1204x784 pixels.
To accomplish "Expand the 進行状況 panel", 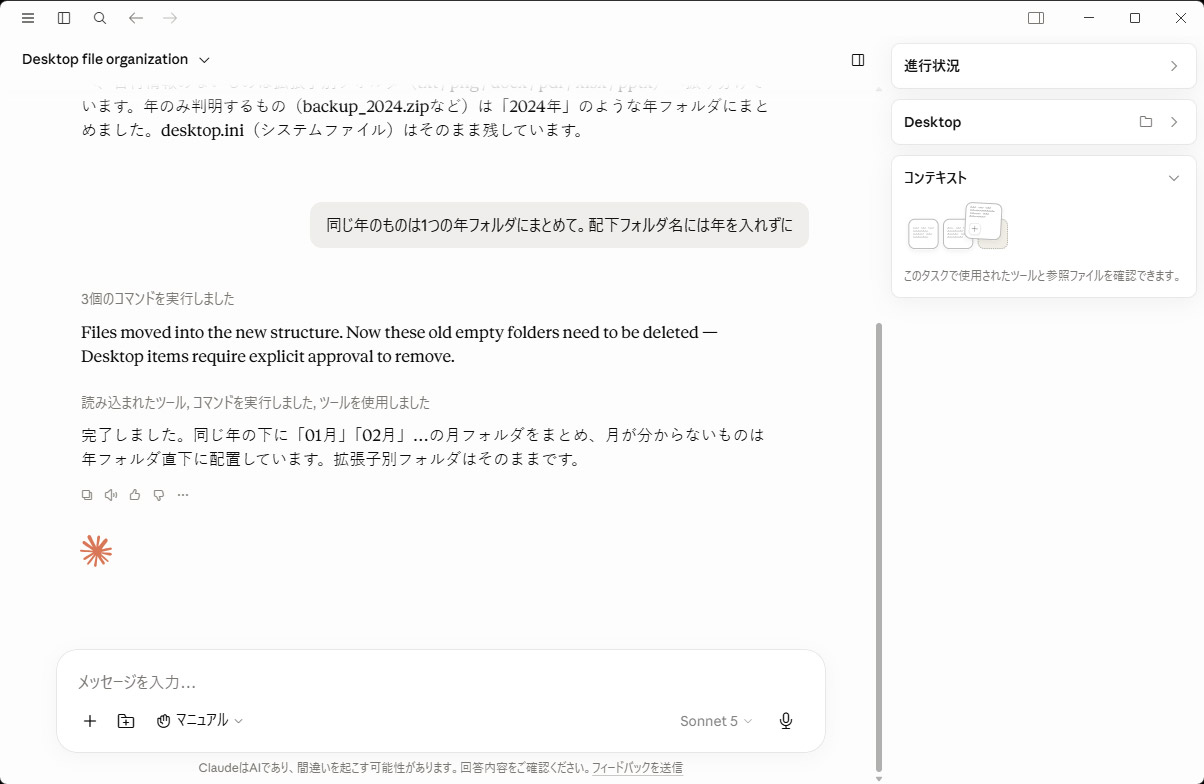I will coord(1044,66).
